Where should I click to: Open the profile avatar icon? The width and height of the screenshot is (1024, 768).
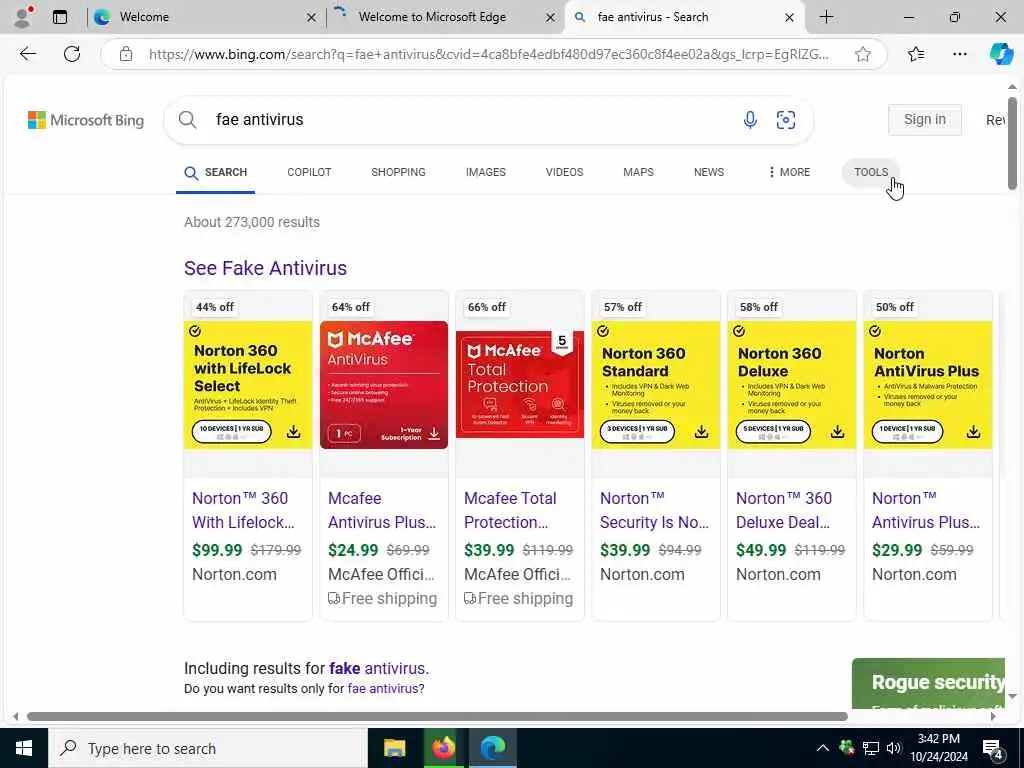tap(22, 17)
